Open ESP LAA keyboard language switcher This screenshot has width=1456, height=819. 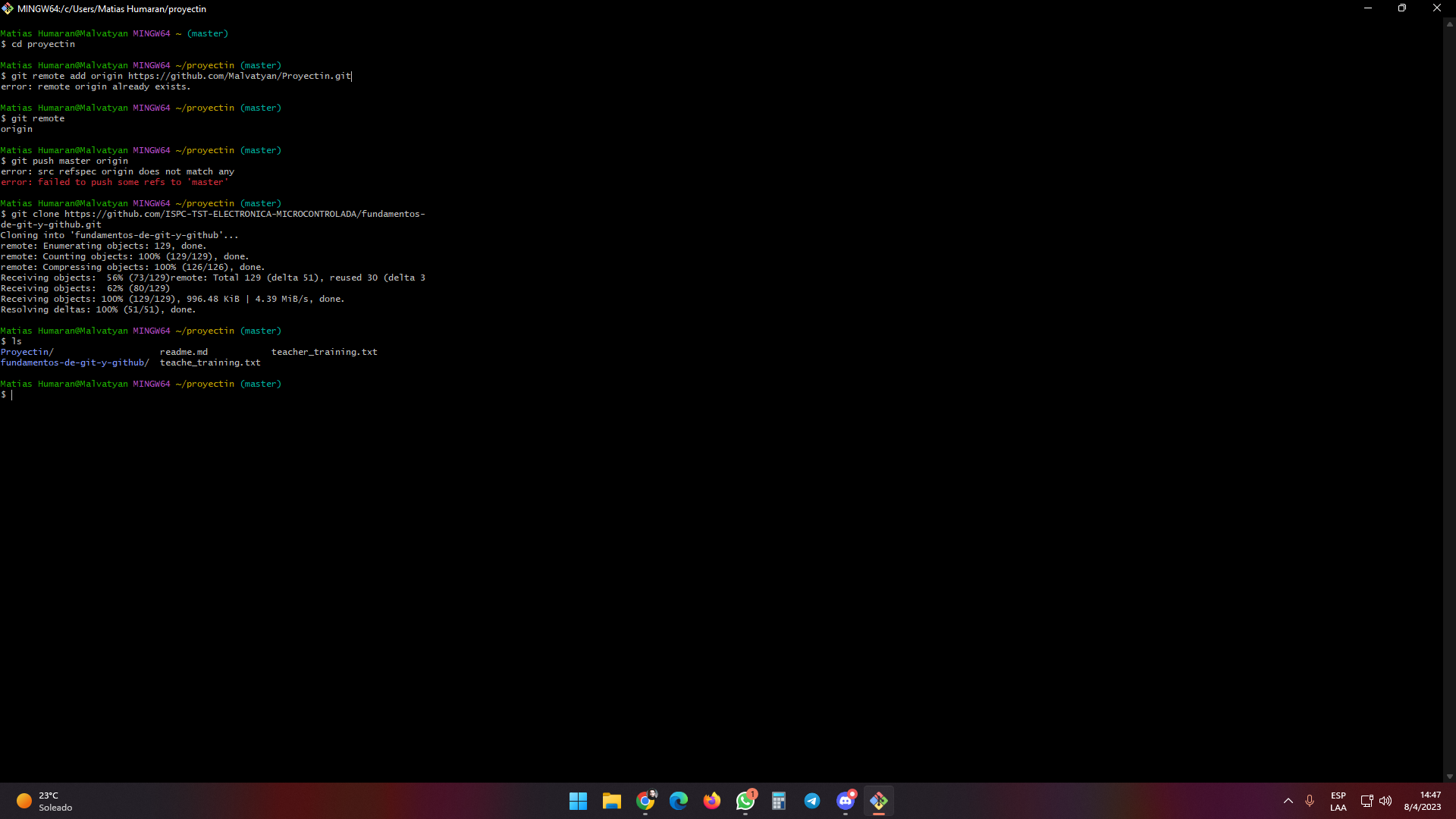coord(1338,801)
